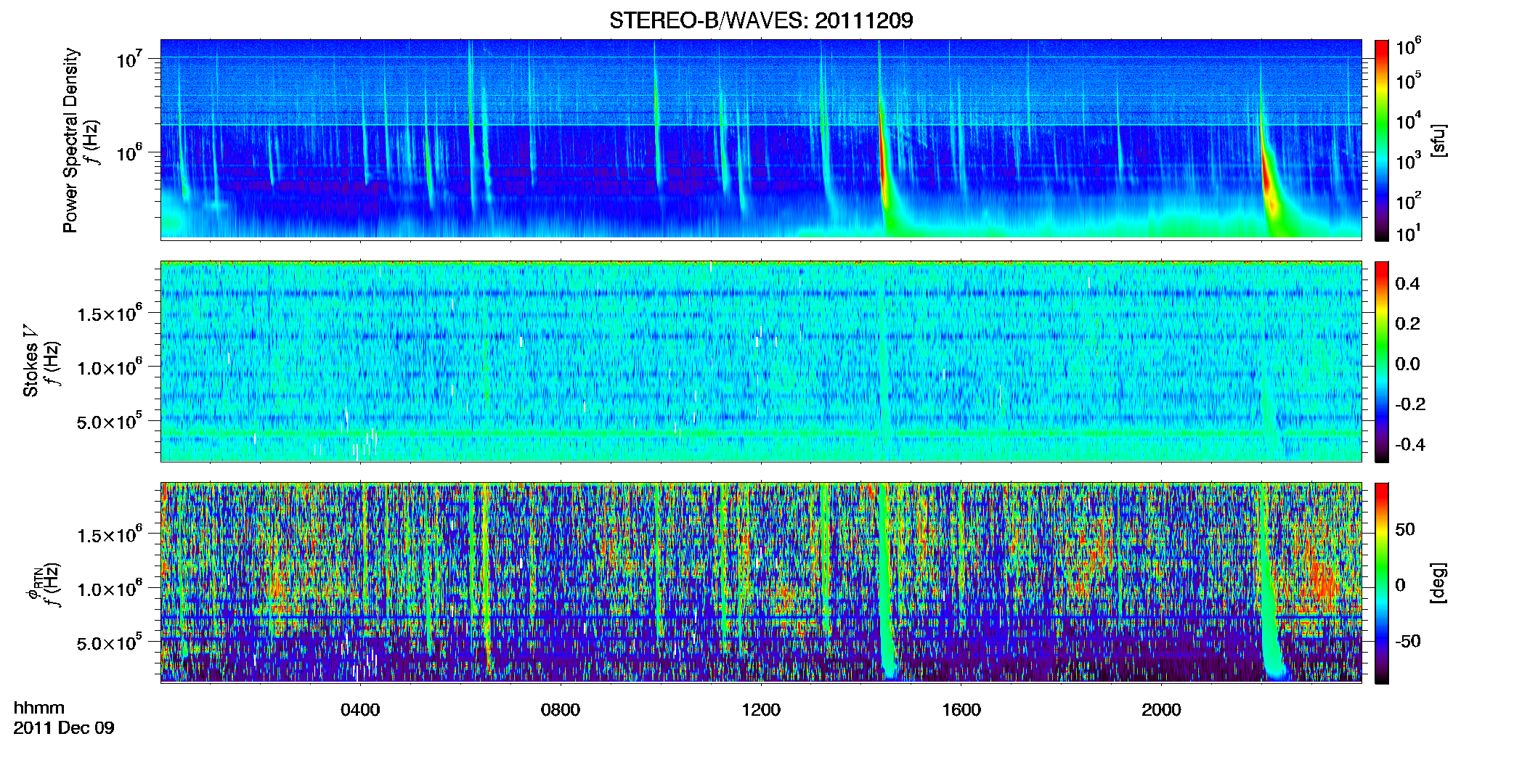Click the 0400 time tick label
Image resolution: width=1522 pixels, height=784 pixels.
360,709
